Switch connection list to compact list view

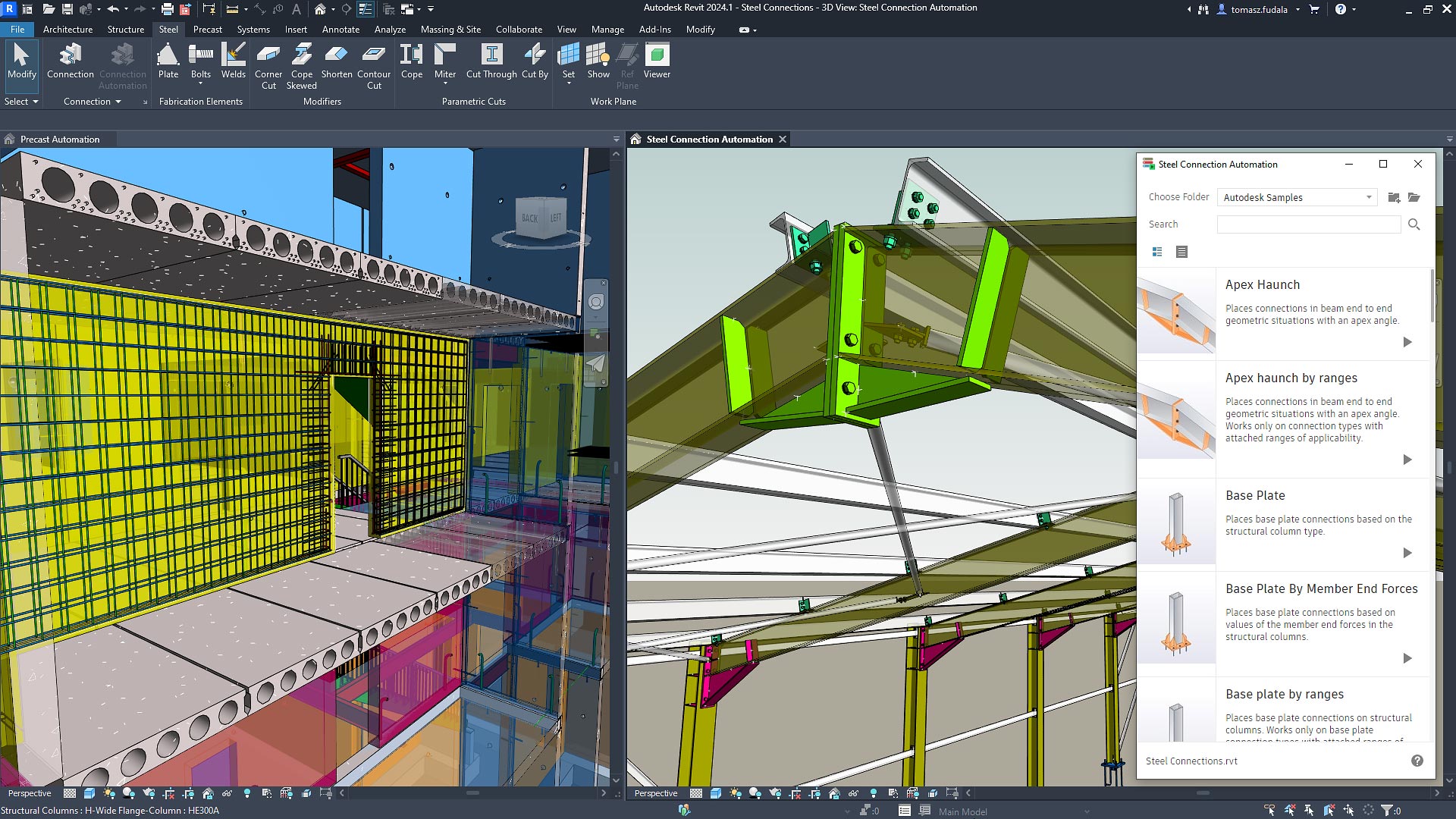[x=1181, y=252]
